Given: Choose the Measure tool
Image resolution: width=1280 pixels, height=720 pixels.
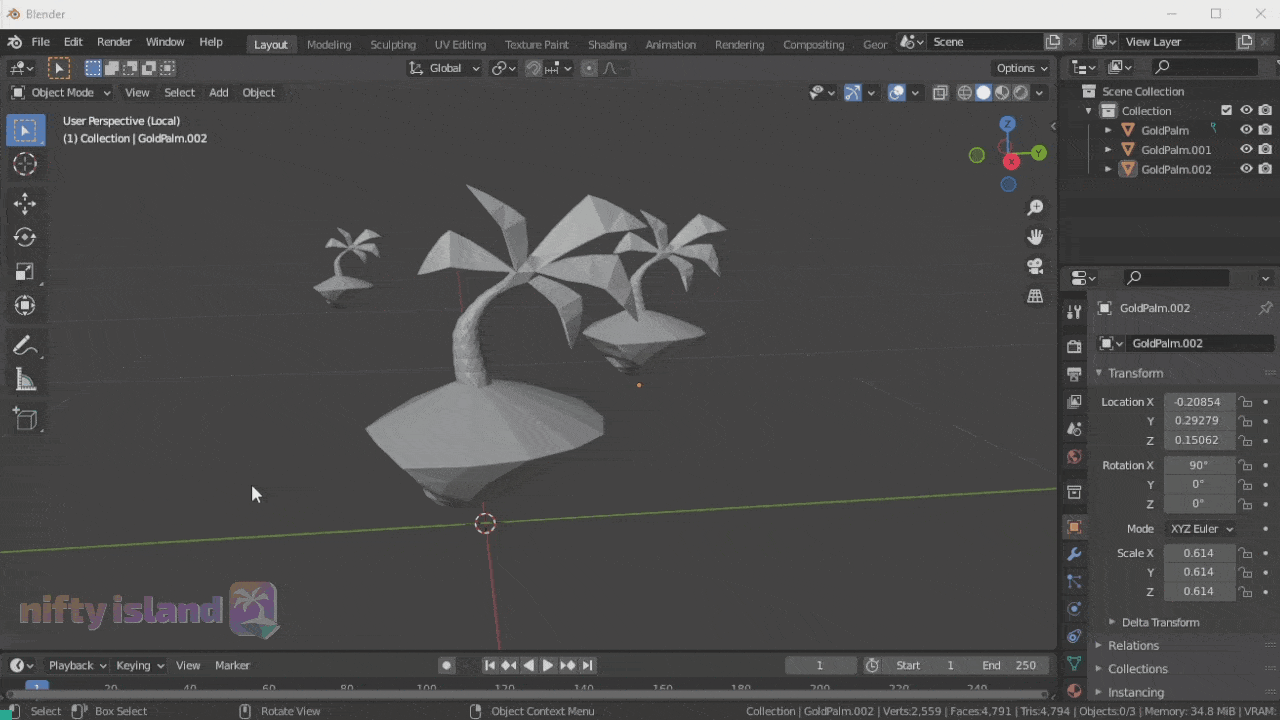Looking at the screenshot, I should [25, 380].
